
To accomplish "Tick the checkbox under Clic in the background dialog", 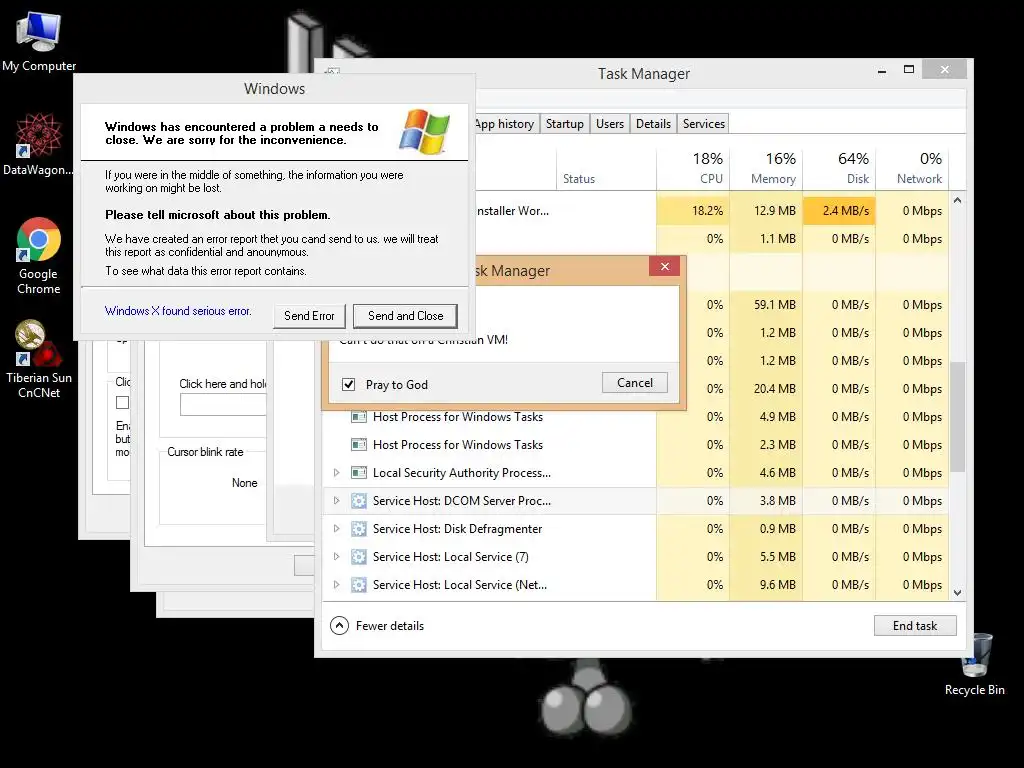I will click(x=122, y=402).
